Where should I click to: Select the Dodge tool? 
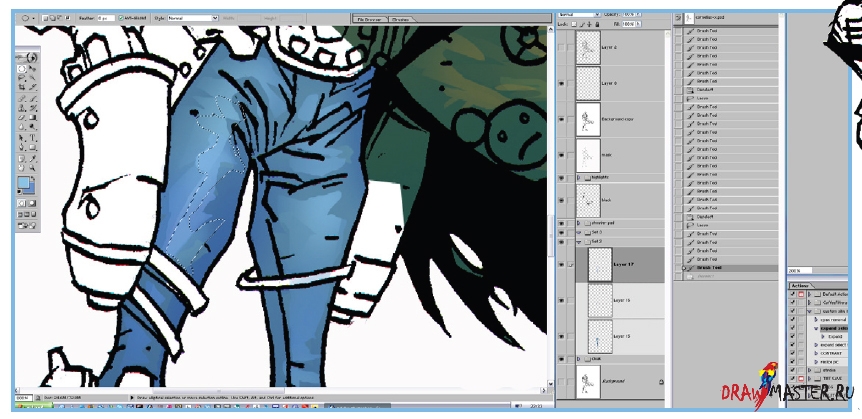(33, 126)
